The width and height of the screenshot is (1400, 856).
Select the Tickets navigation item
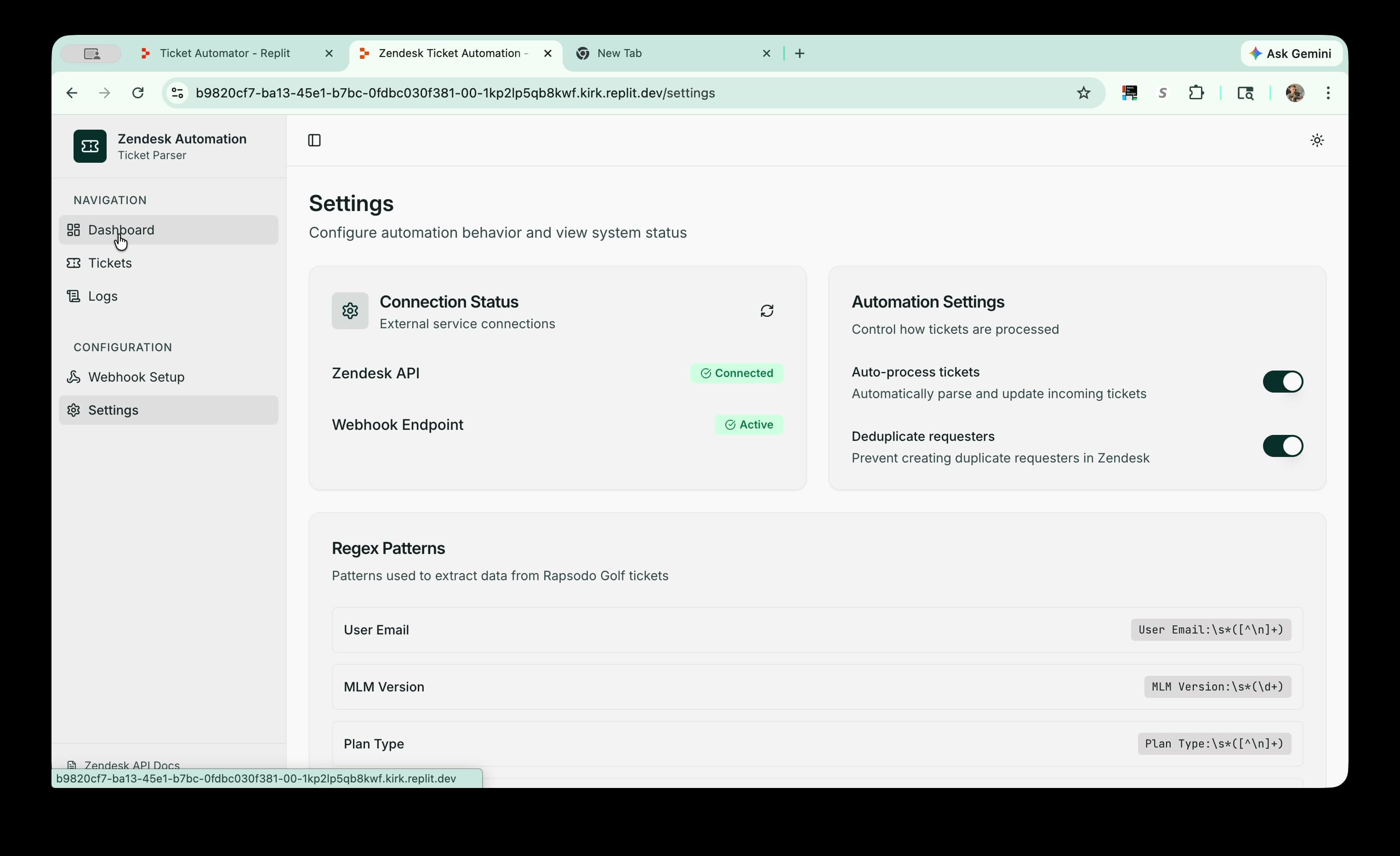(x=109, y=263)
